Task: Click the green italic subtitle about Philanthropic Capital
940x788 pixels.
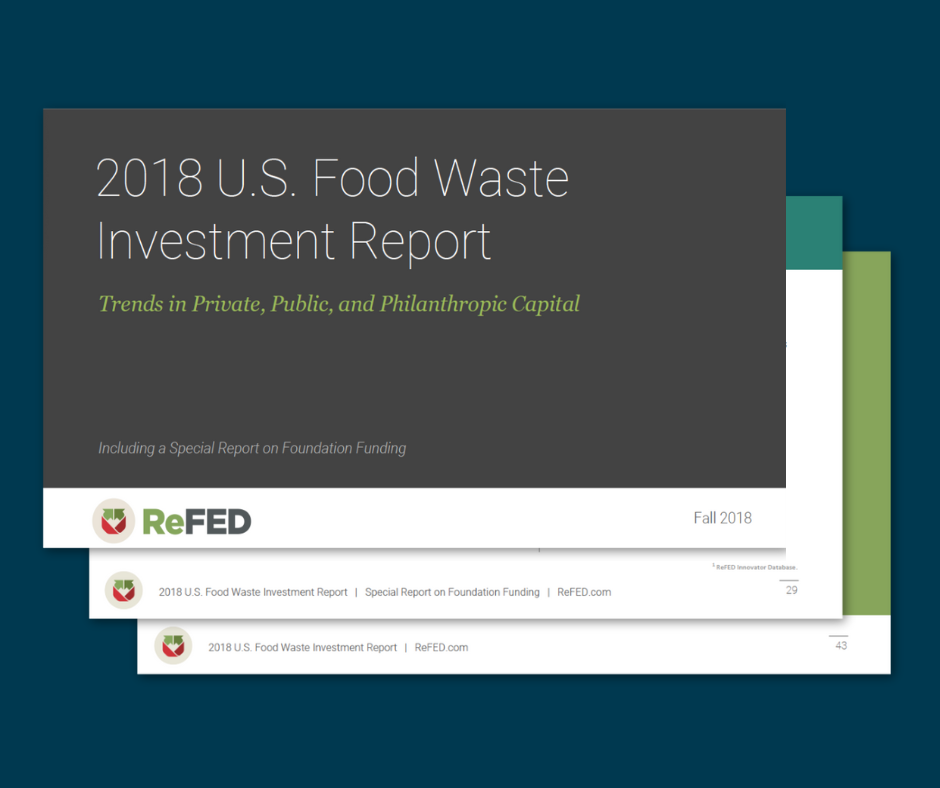Action: click(x=339, y=304)
